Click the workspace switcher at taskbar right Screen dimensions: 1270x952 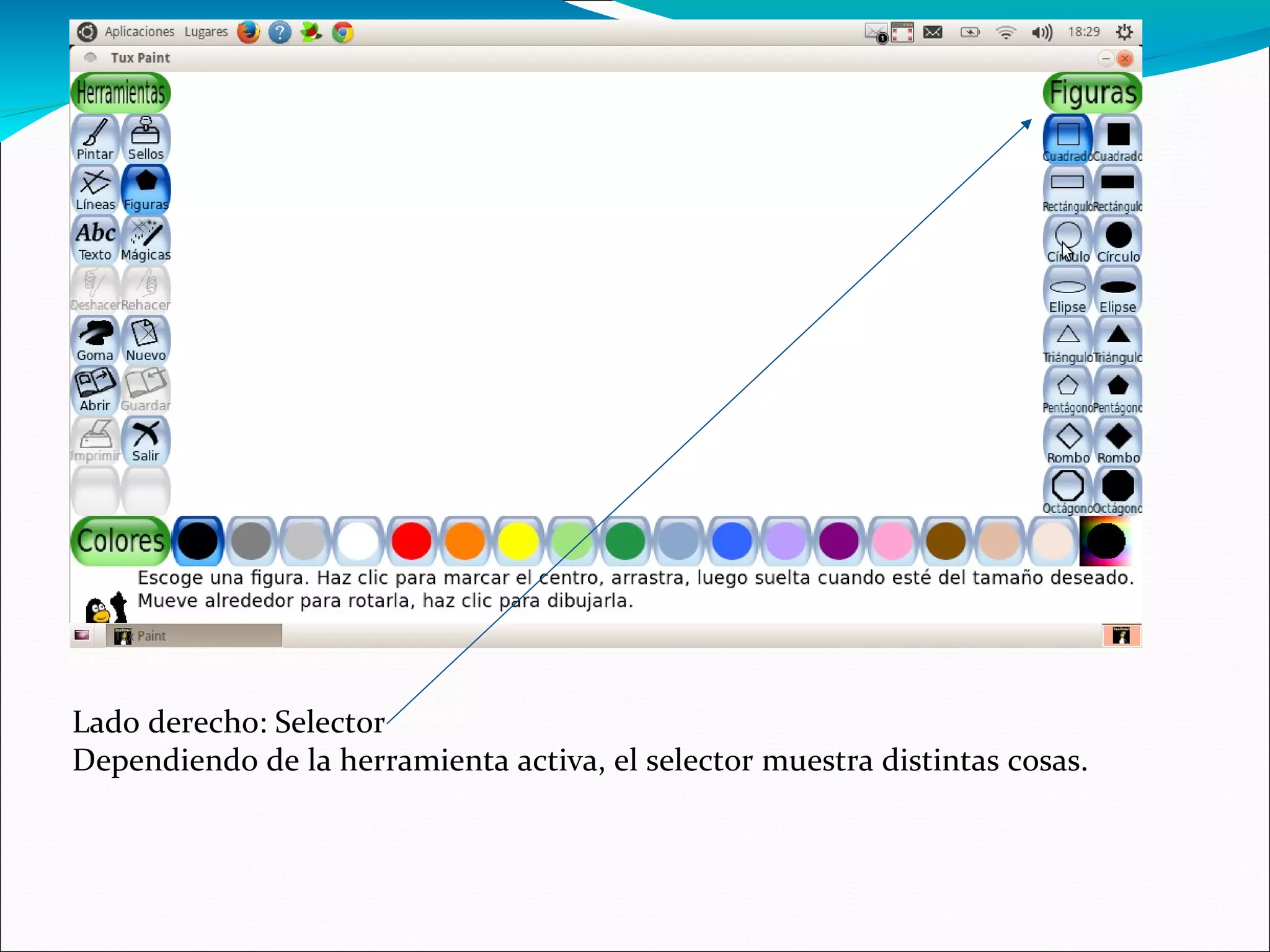click(x=1121, y=636)
